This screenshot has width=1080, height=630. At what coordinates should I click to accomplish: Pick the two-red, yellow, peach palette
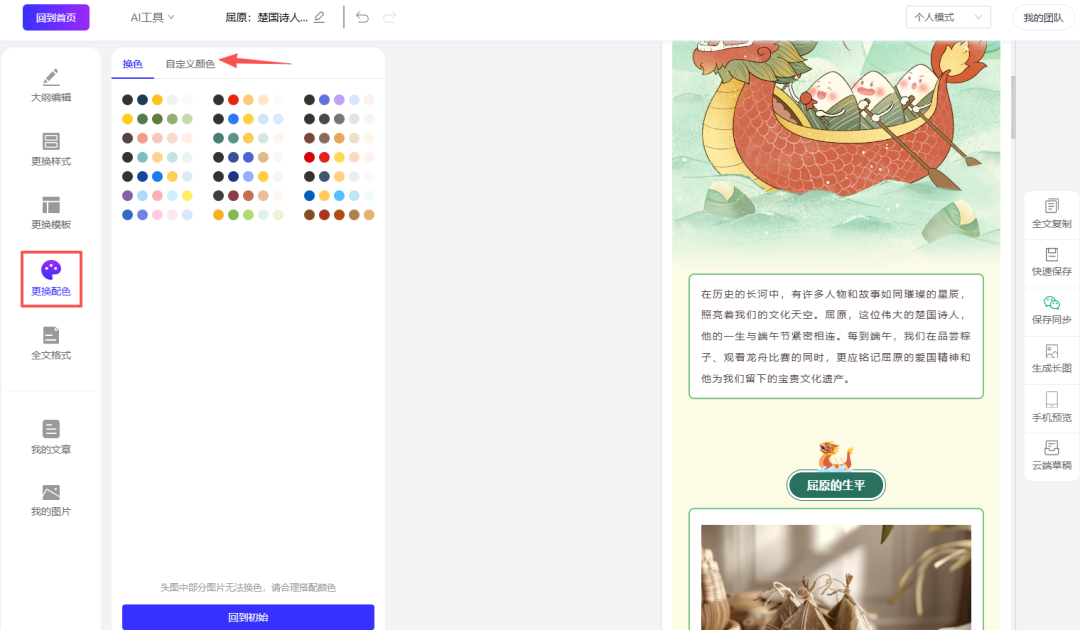[x=339, y=157]
